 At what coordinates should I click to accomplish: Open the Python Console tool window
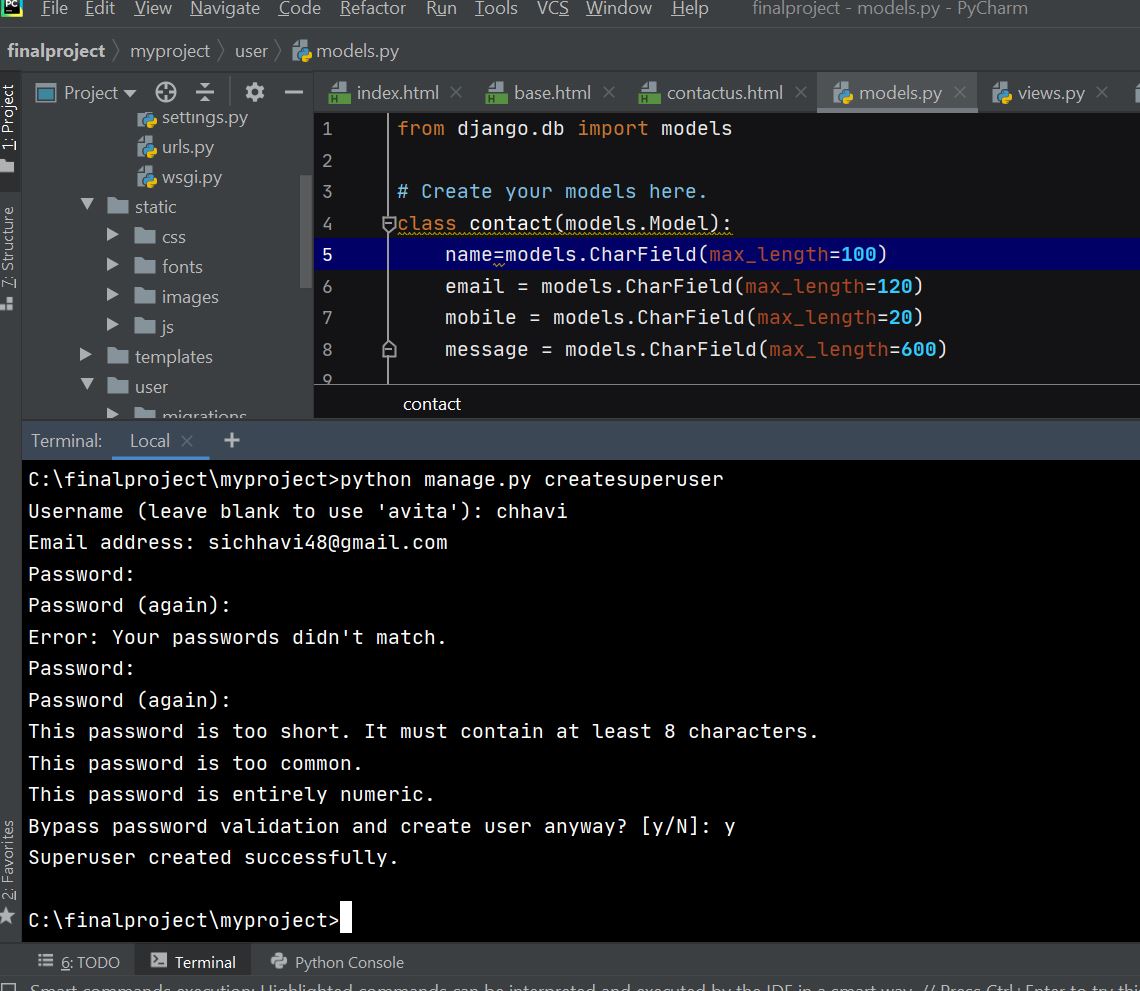point(337,962)
